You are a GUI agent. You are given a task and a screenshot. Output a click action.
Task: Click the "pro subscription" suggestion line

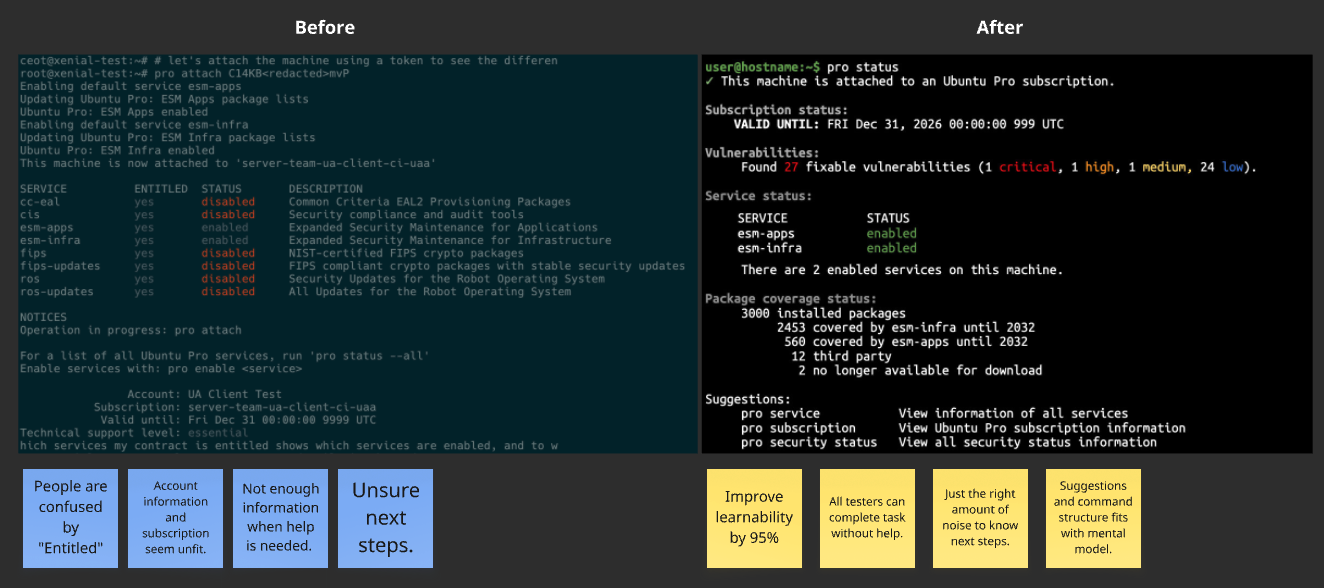pyautogui.click(x=963, y=428)
